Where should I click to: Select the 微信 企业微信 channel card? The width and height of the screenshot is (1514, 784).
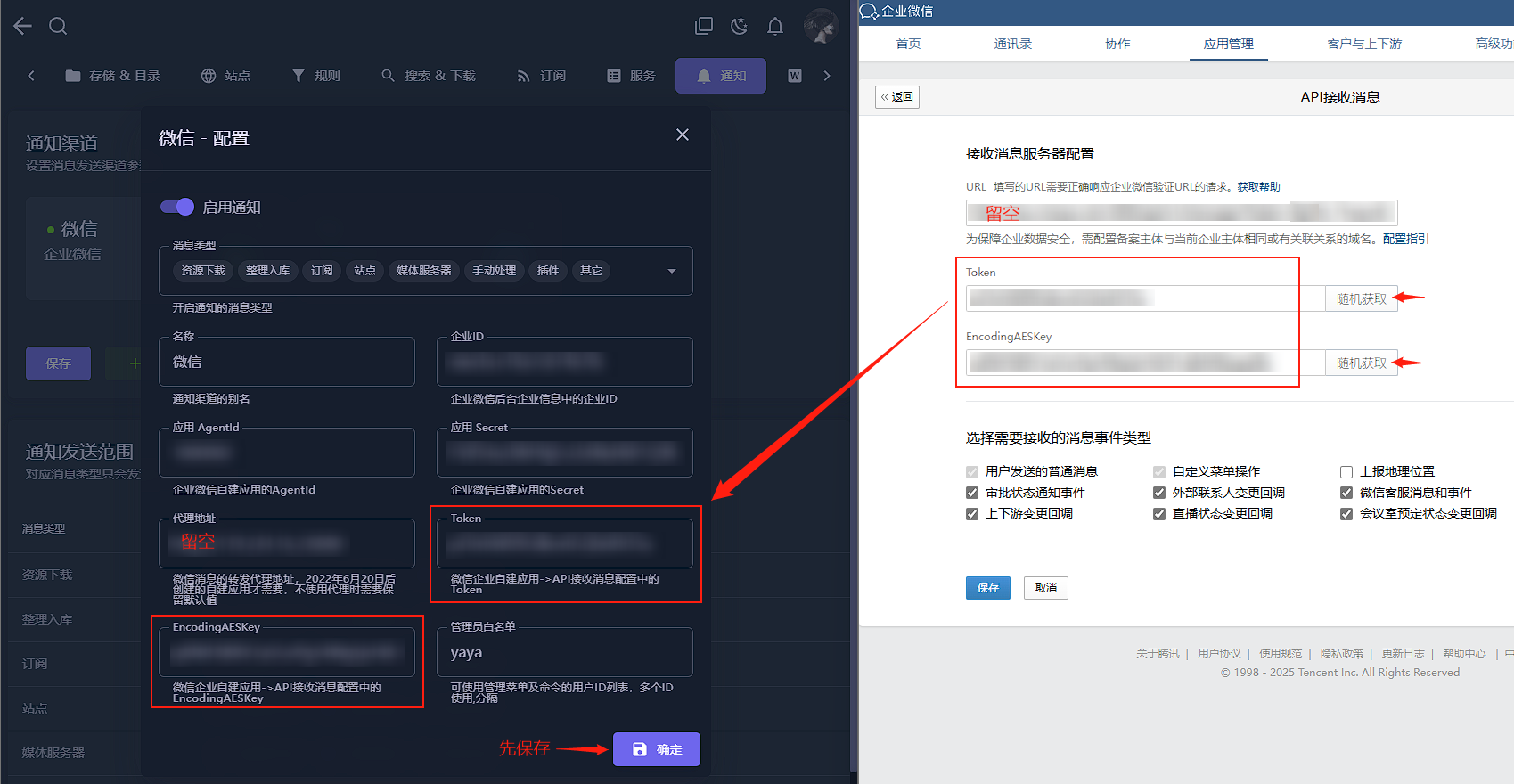83,248
